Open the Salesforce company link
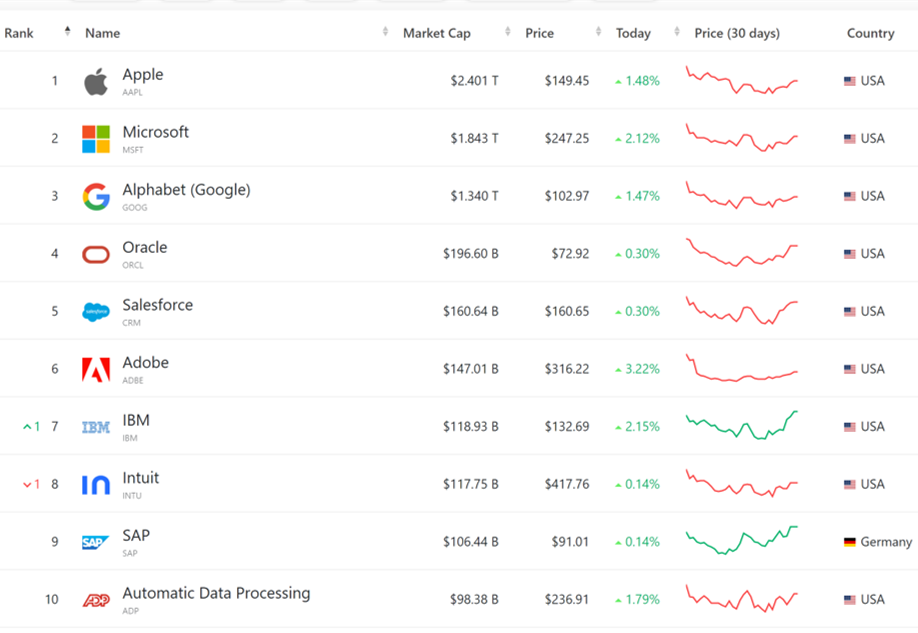 point(157,304)
